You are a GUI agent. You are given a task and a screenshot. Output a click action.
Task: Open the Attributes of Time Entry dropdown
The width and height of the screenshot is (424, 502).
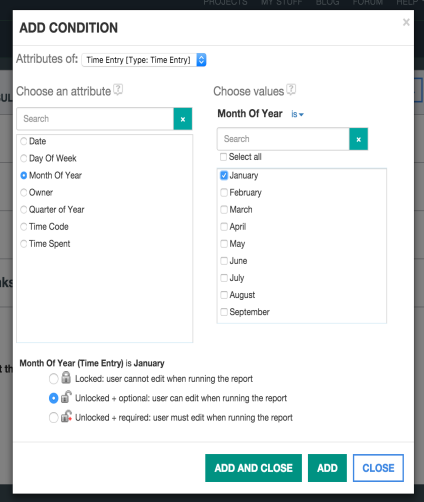click(144, 60)
